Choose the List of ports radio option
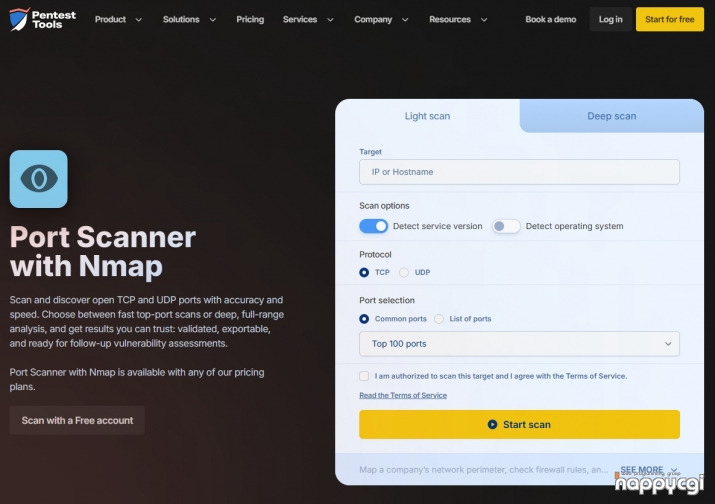This screenshot has height=504, width=715. [439, 319]
